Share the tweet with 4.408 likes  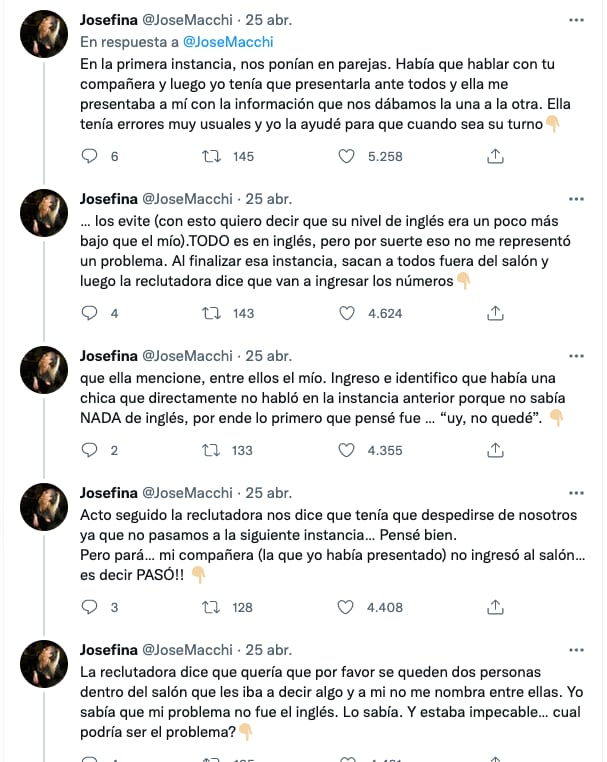click(x=495, y=607)
